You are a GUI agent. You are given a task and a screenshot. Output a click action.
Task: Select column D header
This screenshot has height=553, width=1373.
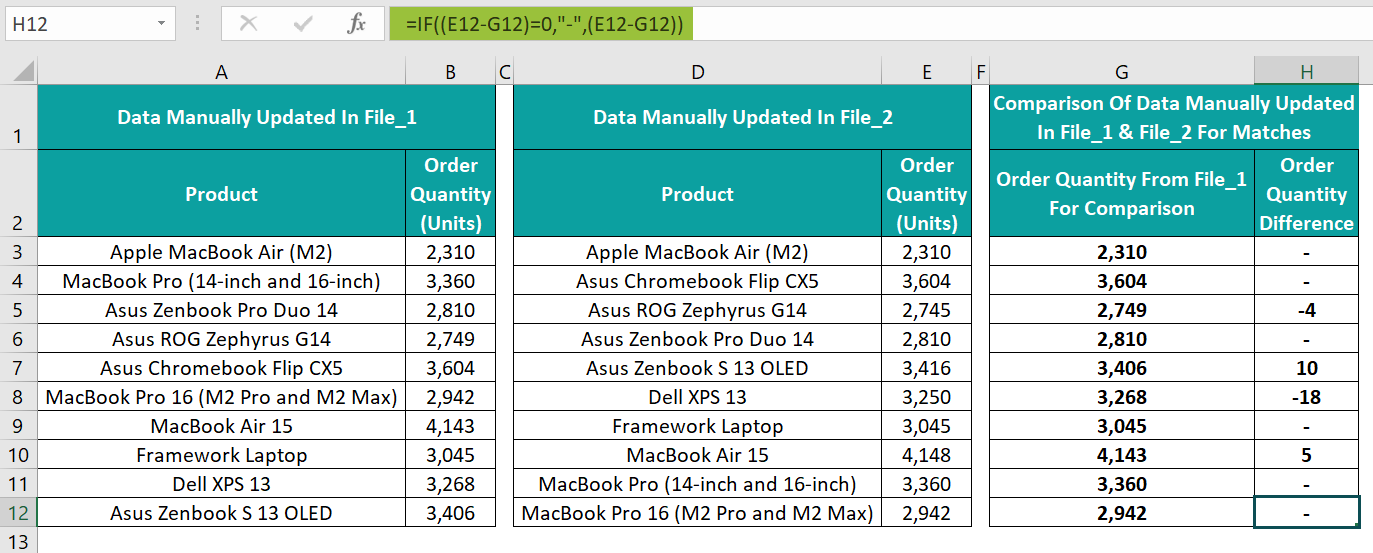point(697,72)
